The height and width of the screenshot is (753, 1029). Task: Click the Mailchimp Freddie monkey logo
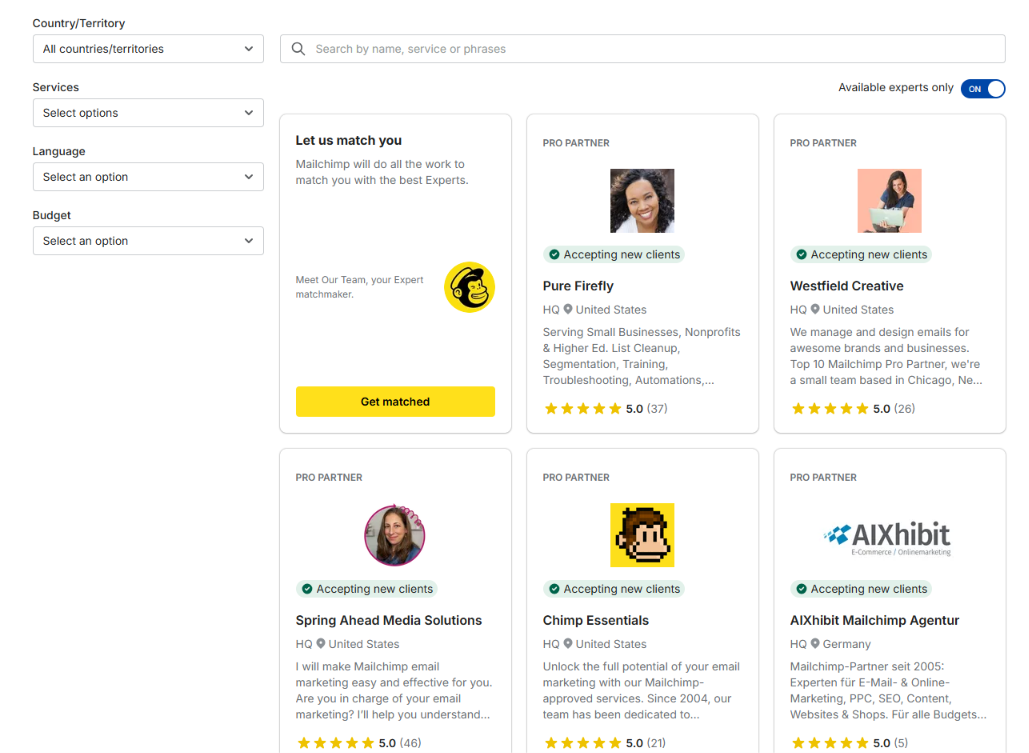(x=469, y=287)
